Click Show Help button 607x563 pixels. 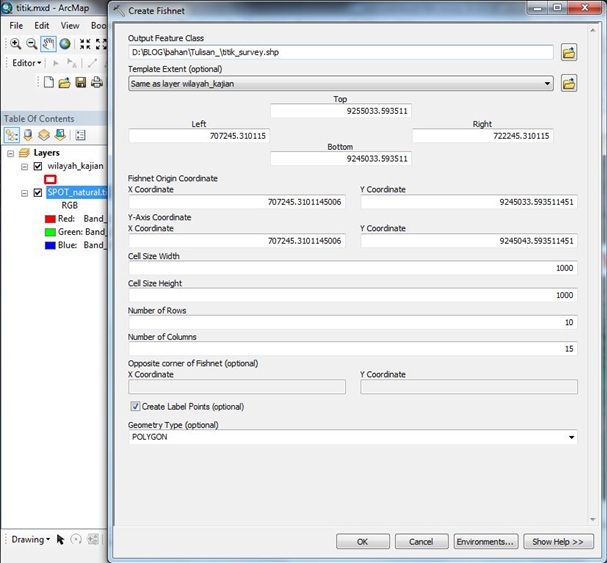pos(558,541)
